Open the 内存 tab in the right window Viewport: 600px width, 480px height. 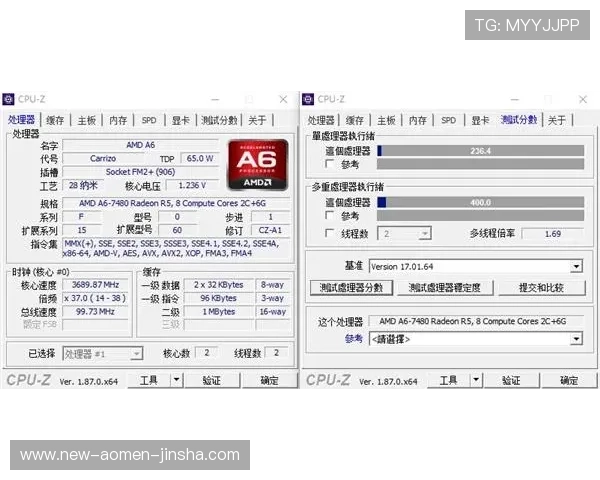(417, 120)
